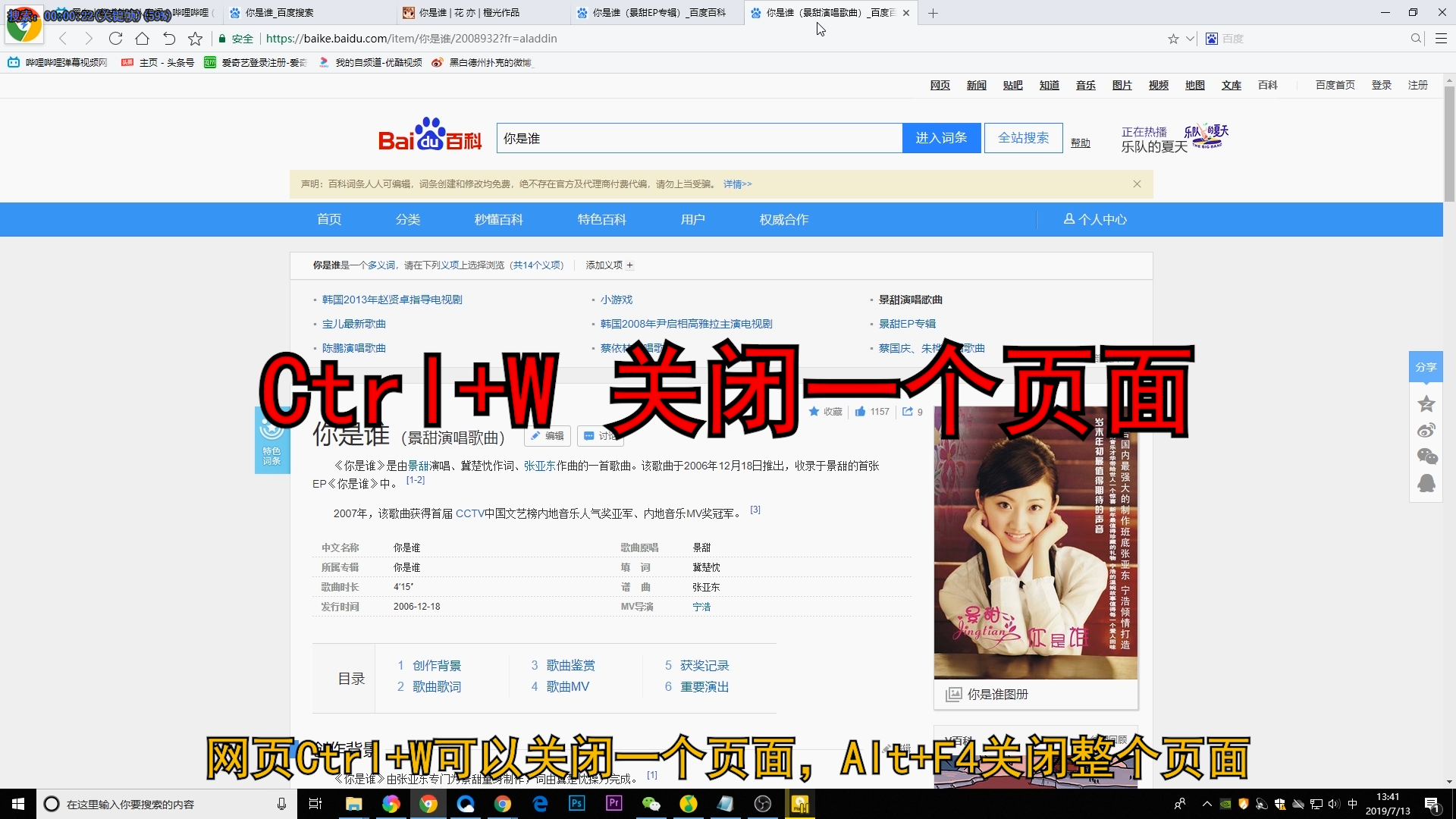Switch to the 你是谁_百度搜索 tab

[x=309, y=13]
